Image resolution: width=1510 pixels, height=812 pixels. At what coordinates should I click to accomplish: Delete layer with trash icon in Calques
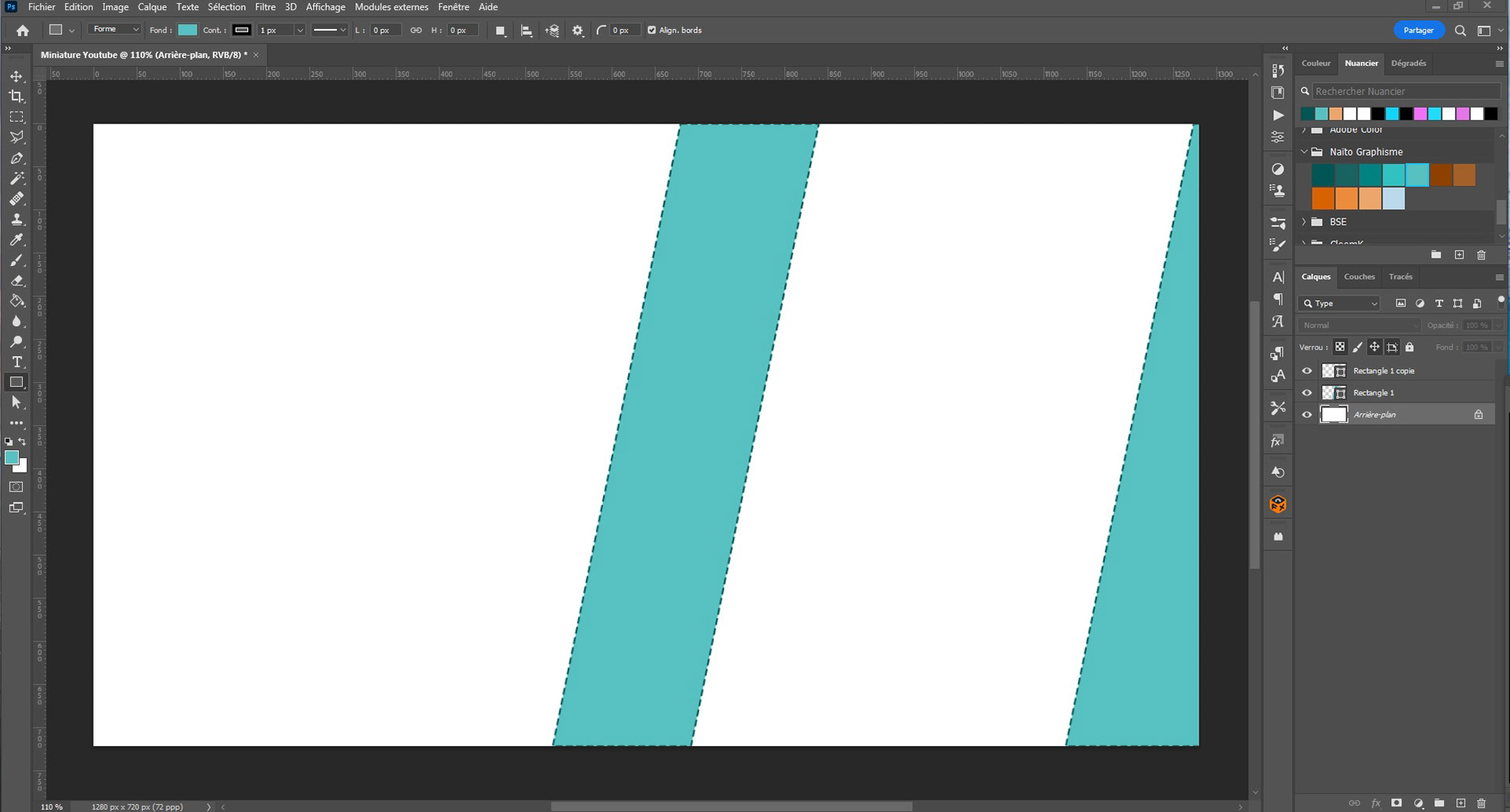click(x=1482, y=803)
